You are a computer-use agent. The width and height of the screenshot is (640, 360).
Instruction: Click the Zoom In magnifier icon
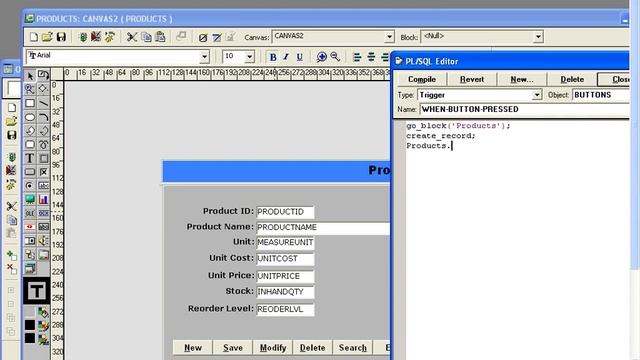coord(322,57)
